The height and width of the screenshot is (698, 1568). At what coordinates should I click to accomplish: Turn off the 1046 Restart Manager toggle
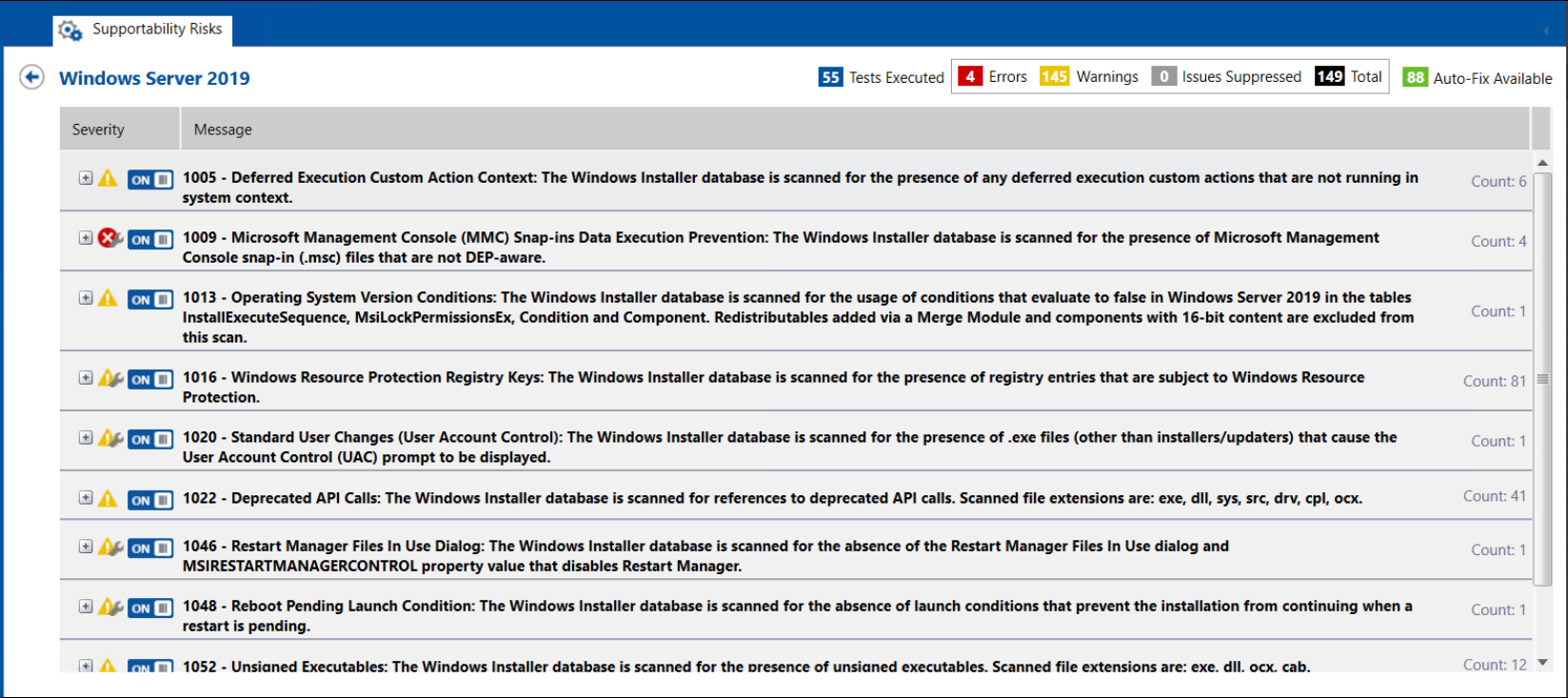tap(150, 548)
